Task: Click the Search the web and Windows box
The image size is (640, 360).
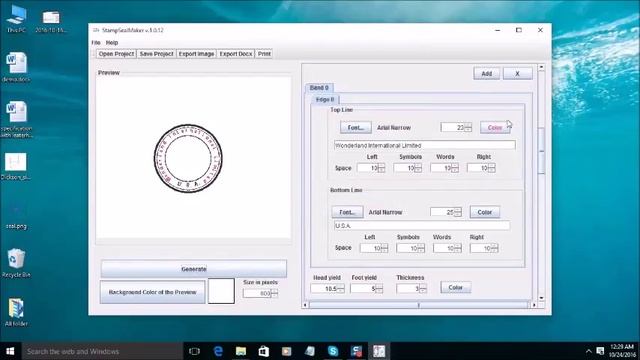Action: 102,351
